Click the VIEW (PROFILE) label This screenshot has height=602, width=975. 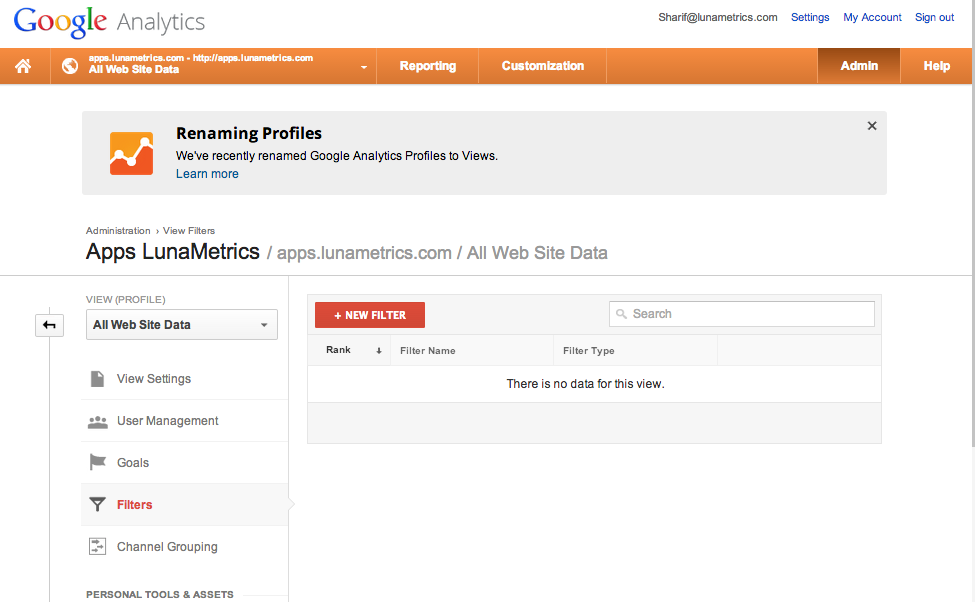126,300
